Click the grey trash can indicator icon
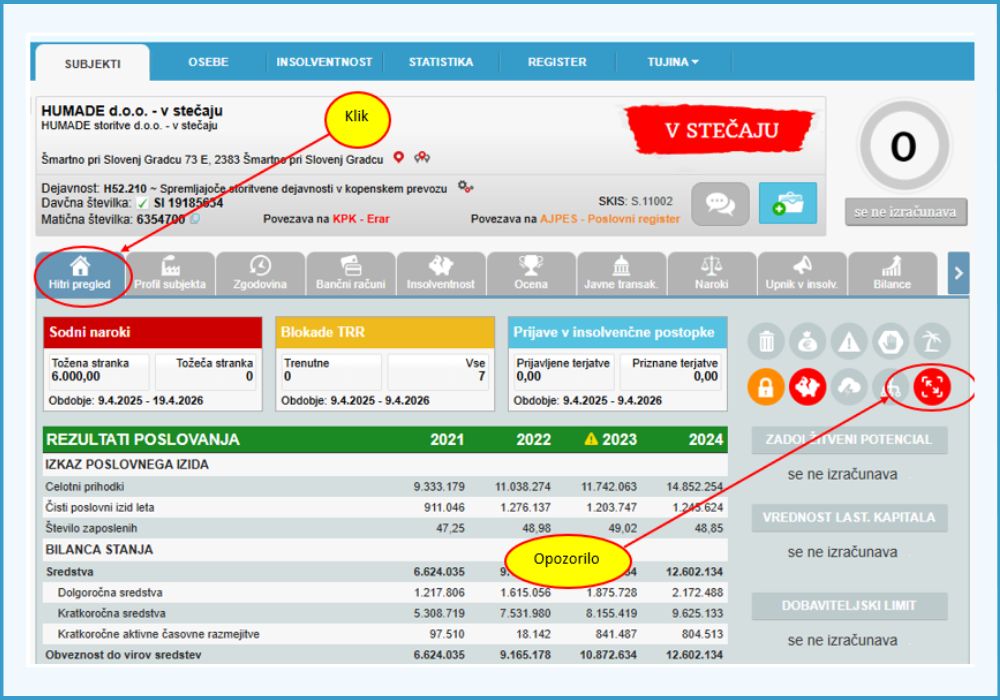 coord(766,343)
